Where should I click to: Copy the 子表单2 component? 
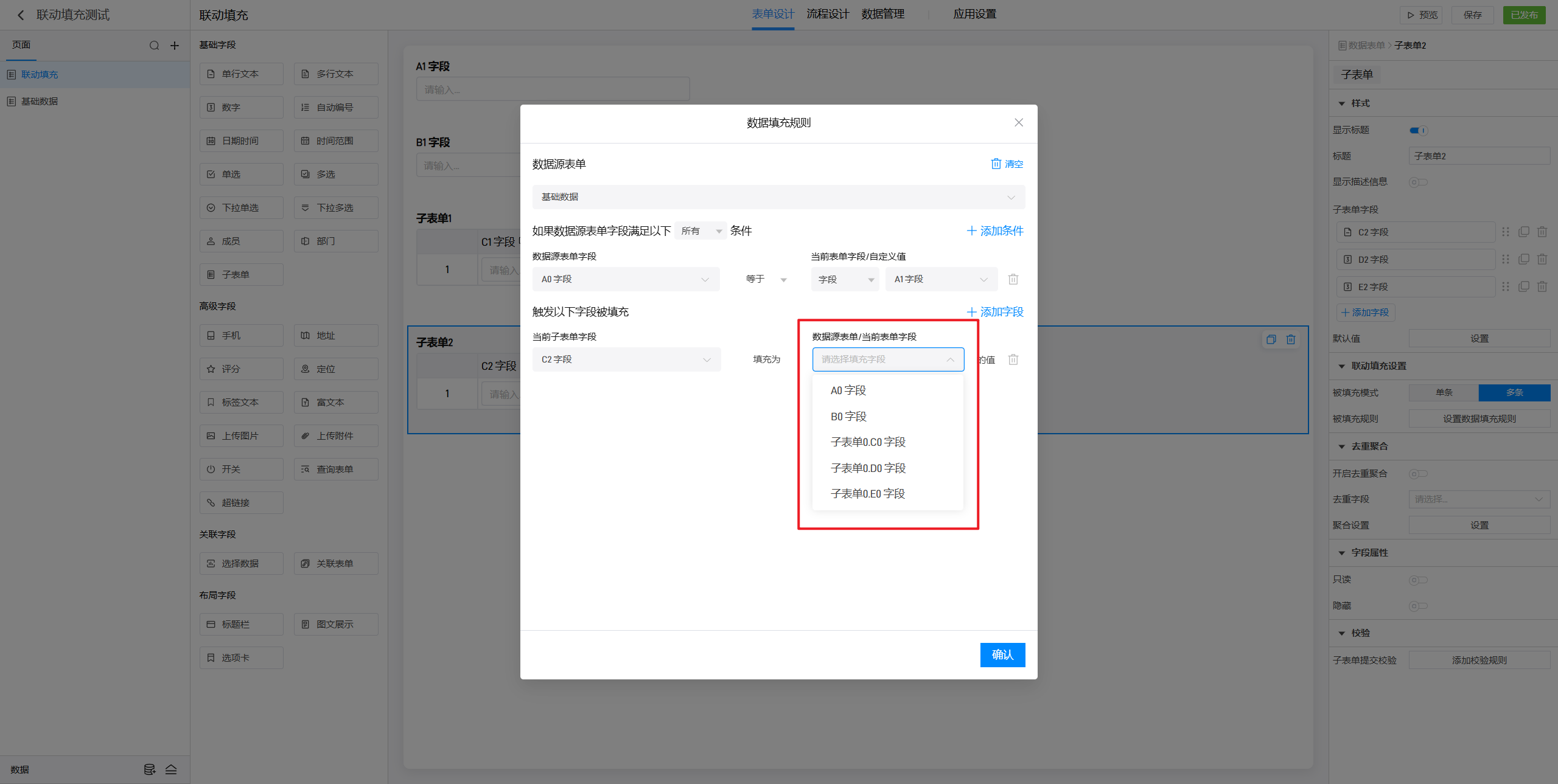(1271, 339)
